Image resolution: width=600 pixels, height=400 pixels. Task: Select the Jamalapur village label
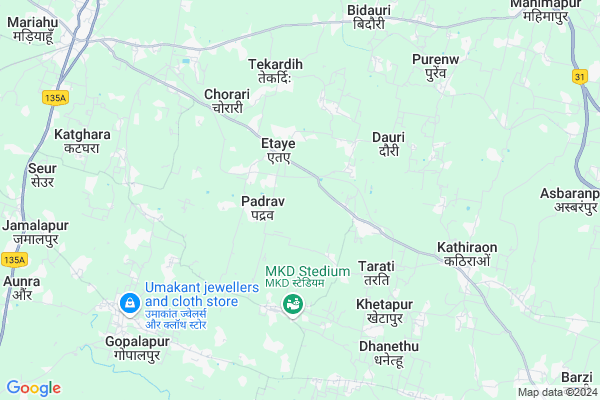pos(36,232)
